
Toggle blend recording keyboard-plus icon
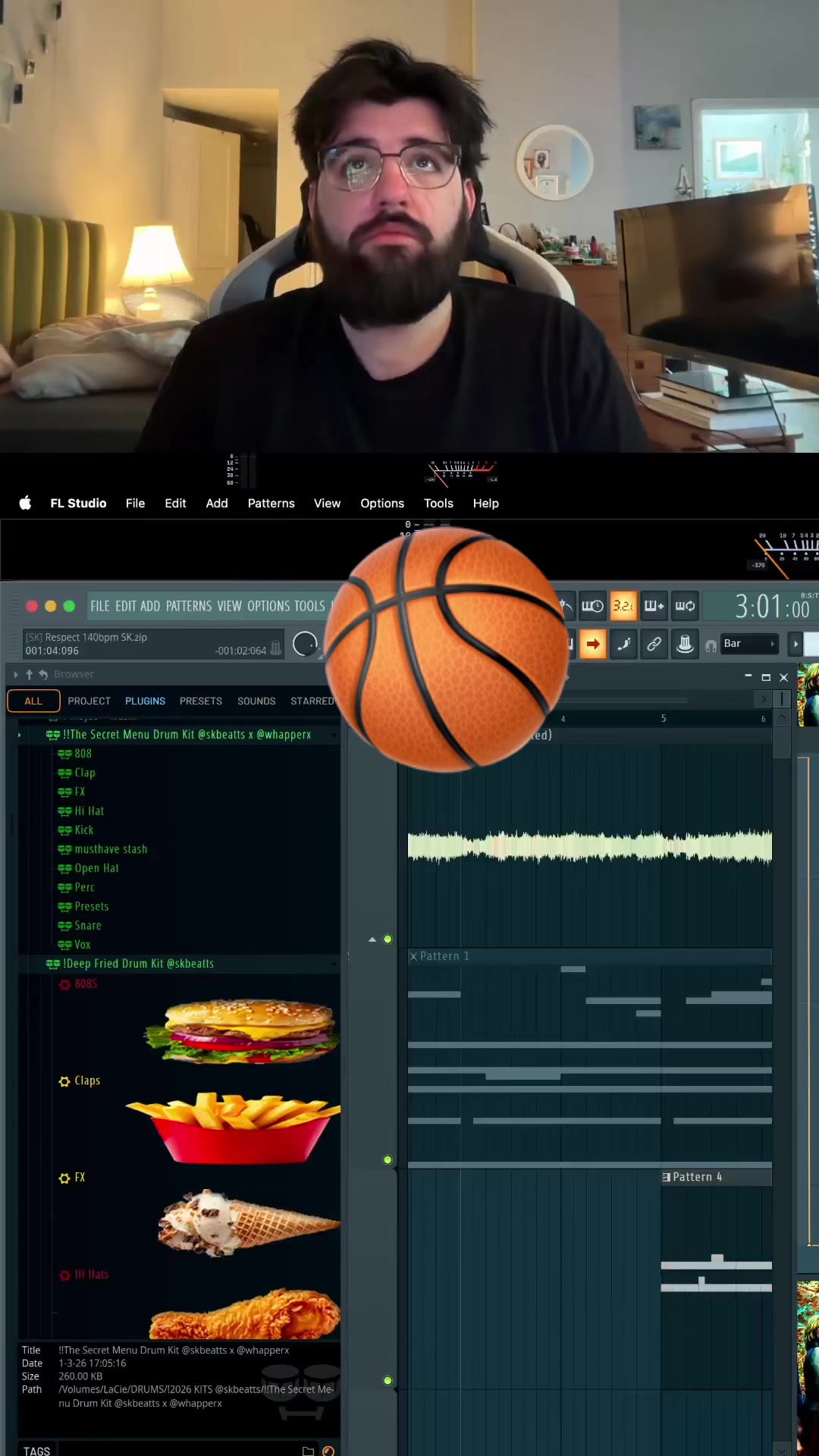click(x=654, y=606)
